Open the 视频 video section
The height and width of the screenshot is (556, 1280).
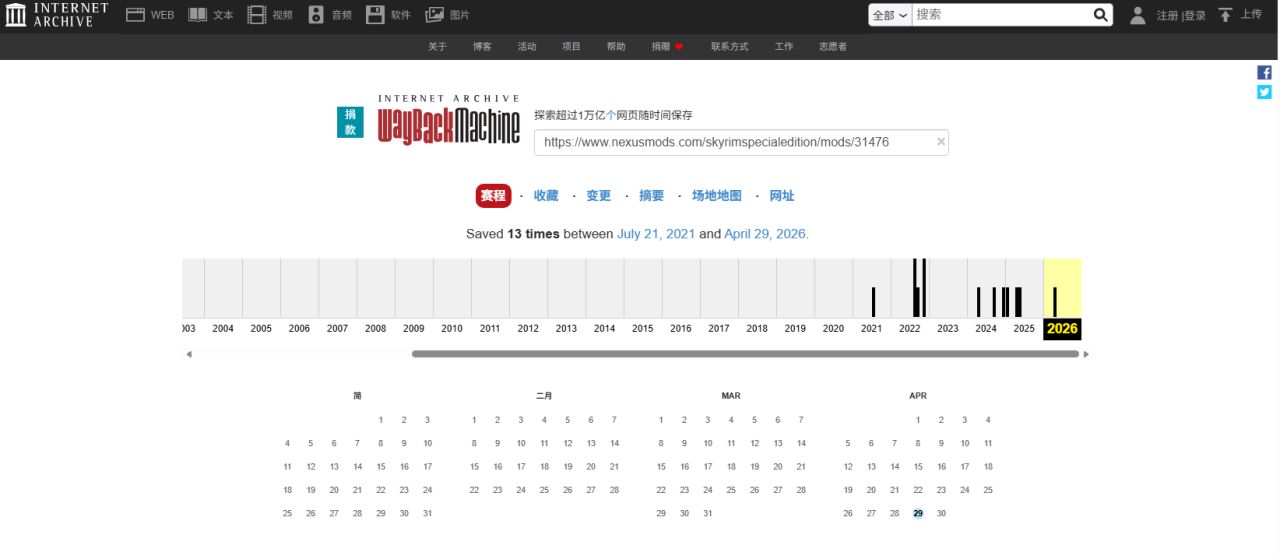coord(270,15)
